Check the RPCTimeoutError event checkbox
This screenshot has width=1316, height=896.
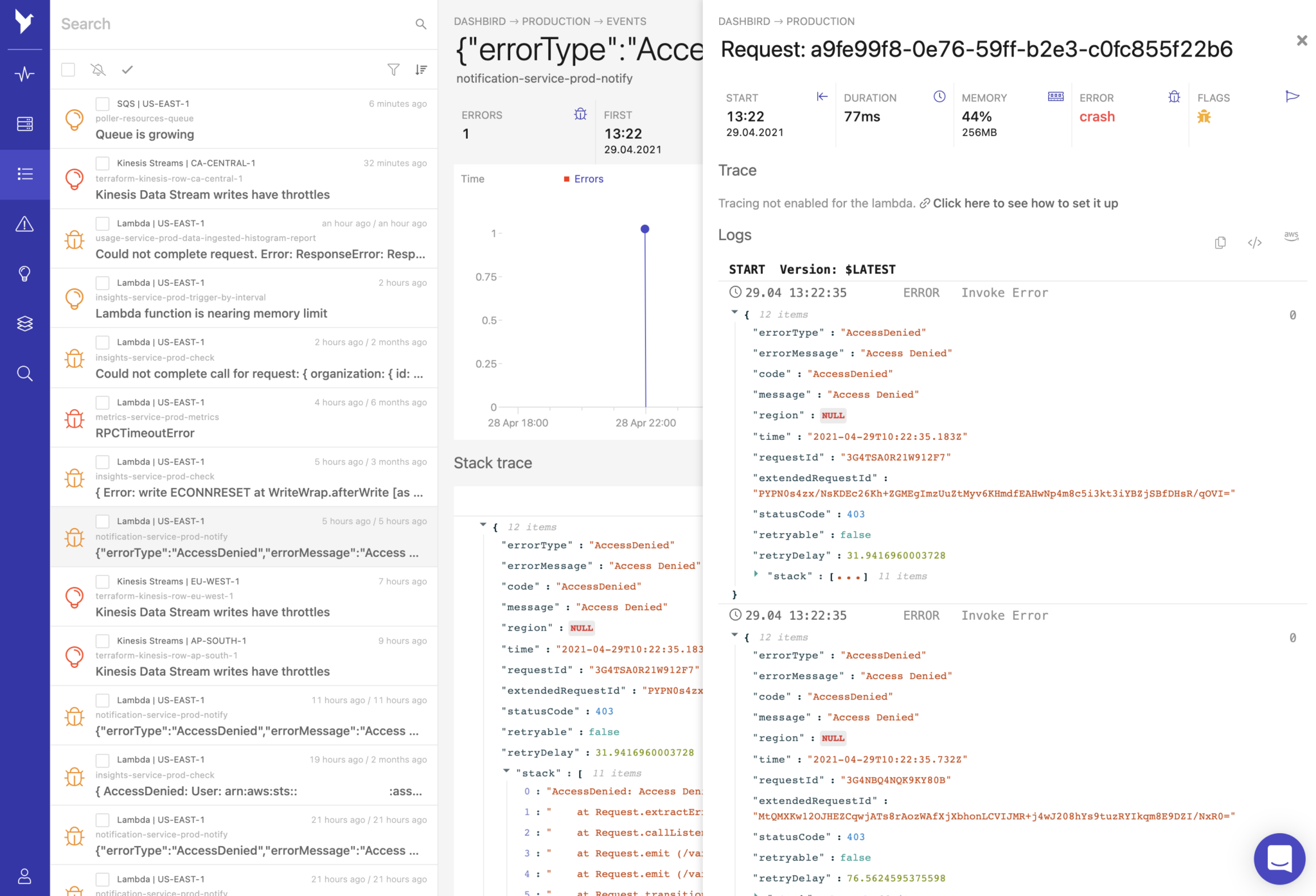point(102,402)
